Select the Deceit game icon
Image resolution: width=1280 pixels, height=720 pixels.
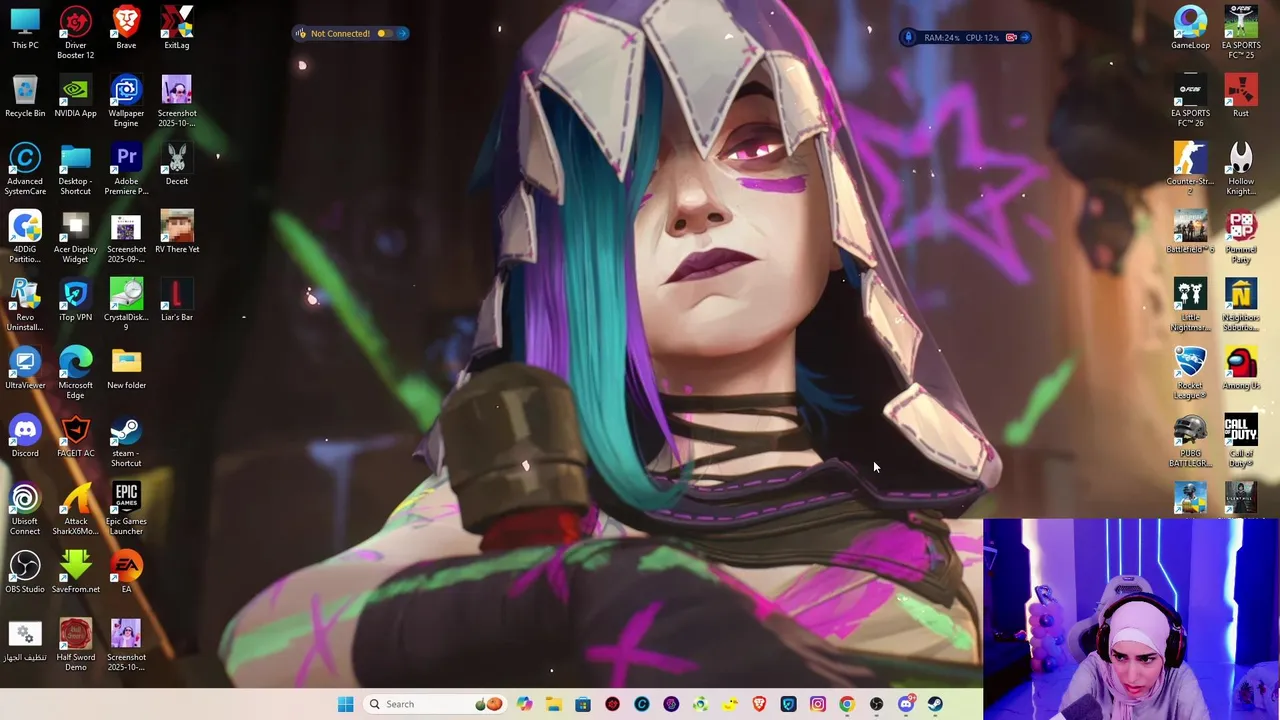pos(177,164)
